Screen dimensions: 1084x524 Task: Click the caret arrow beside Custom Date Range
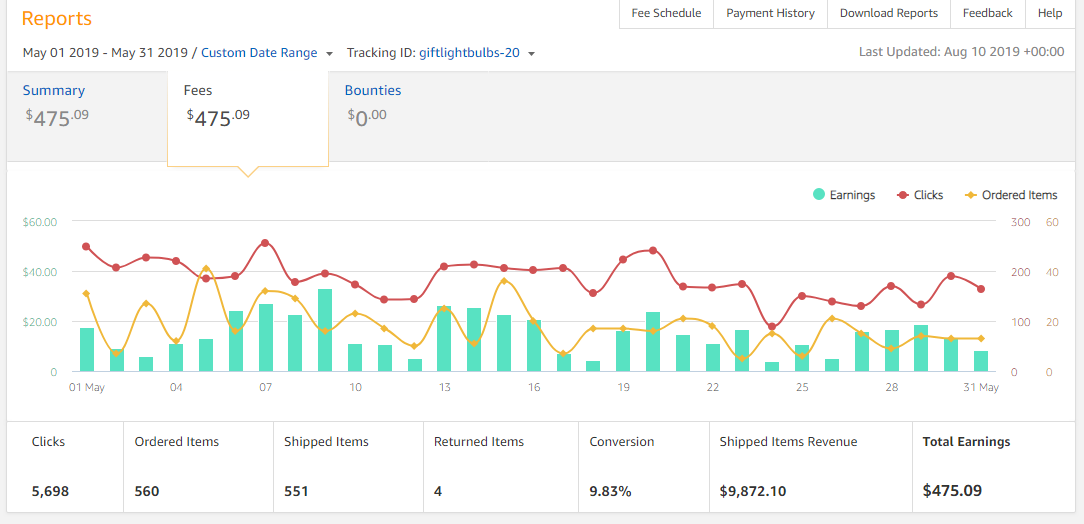pos(329,54)
